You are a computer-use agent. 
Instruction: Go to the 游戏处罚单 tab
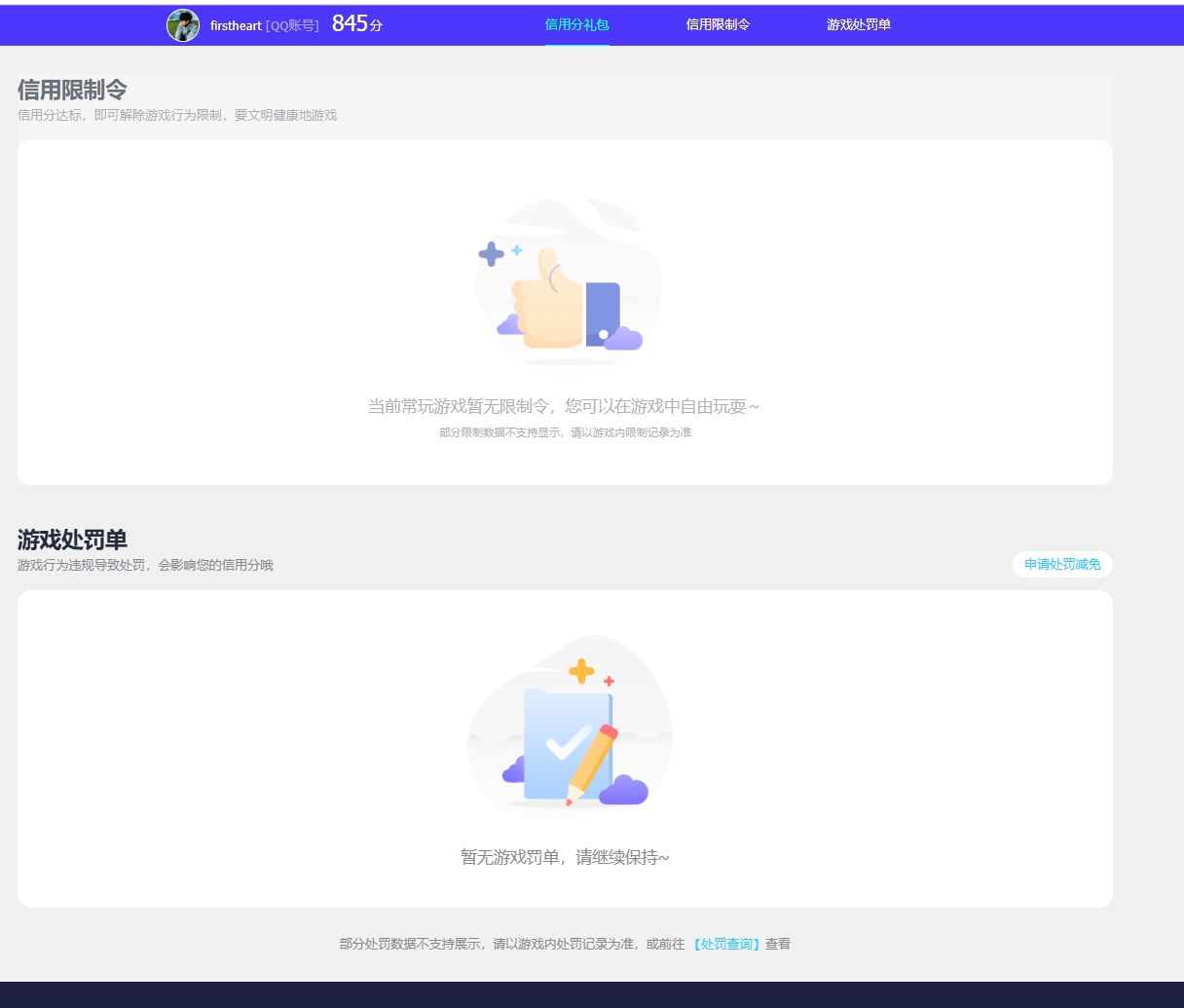[859, 24]
